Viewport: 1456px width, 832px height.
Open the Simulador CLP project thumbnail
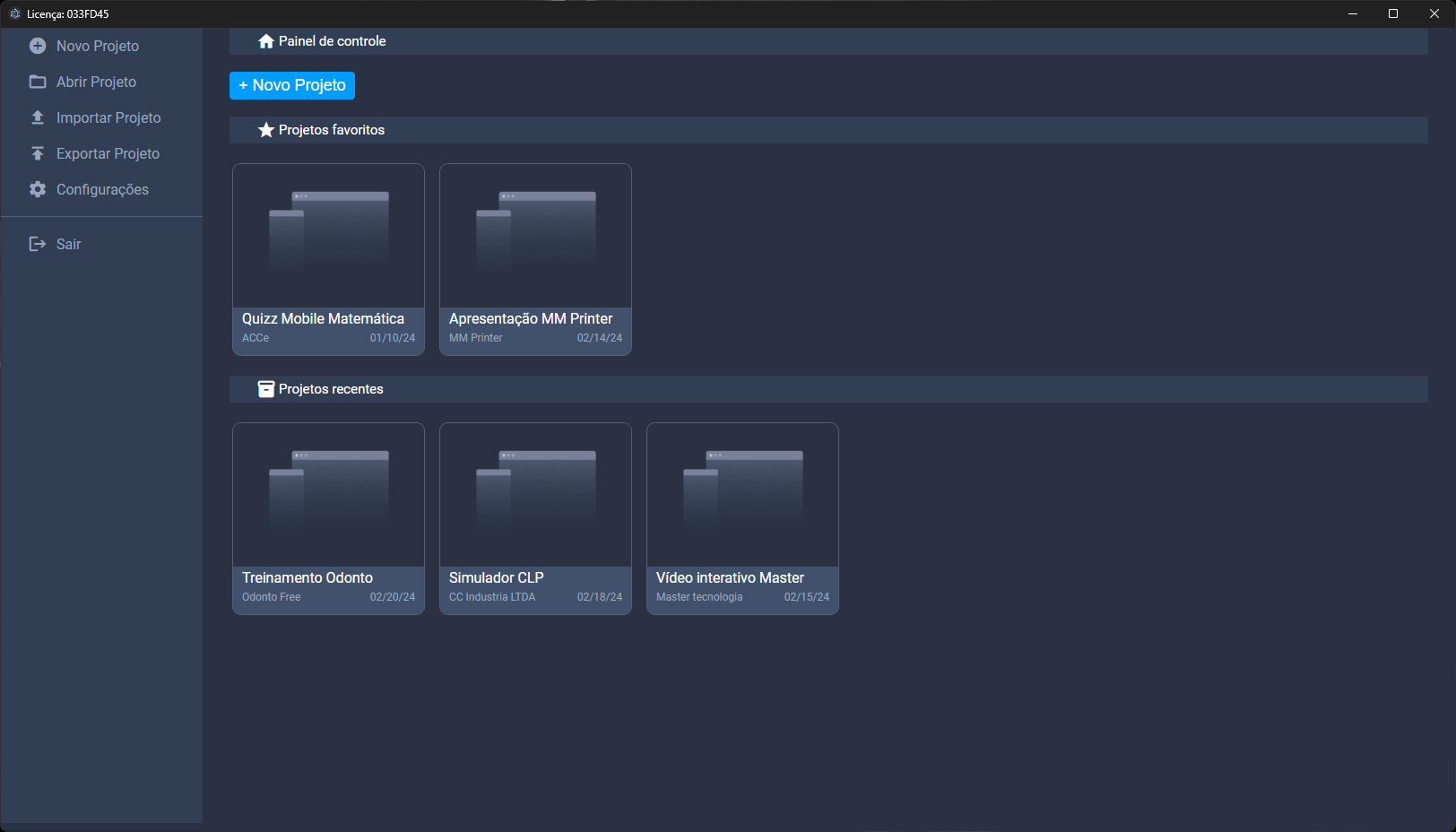(x=535, y=494)
